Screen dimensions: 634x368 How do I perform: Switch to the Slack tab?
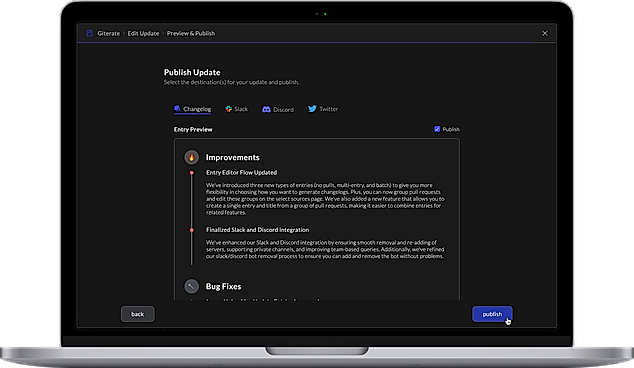pyautogui.click(x=237, y=109)
